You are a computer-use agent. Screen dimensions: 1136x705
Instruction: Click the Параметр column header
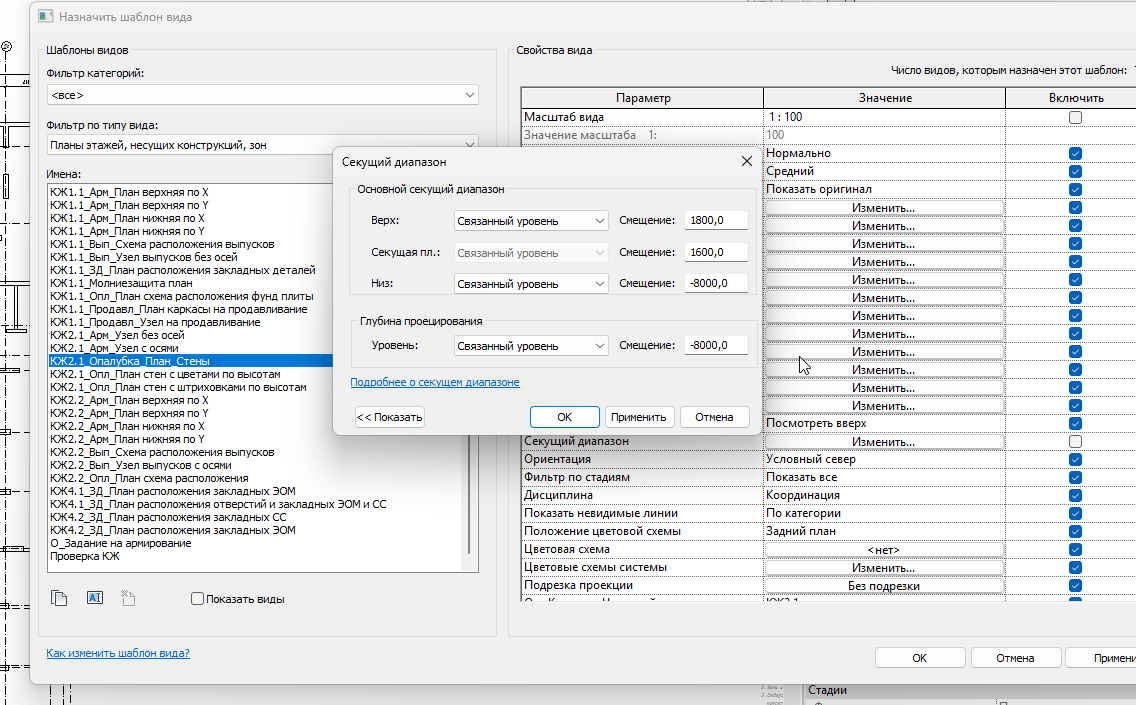click(643, 98)
